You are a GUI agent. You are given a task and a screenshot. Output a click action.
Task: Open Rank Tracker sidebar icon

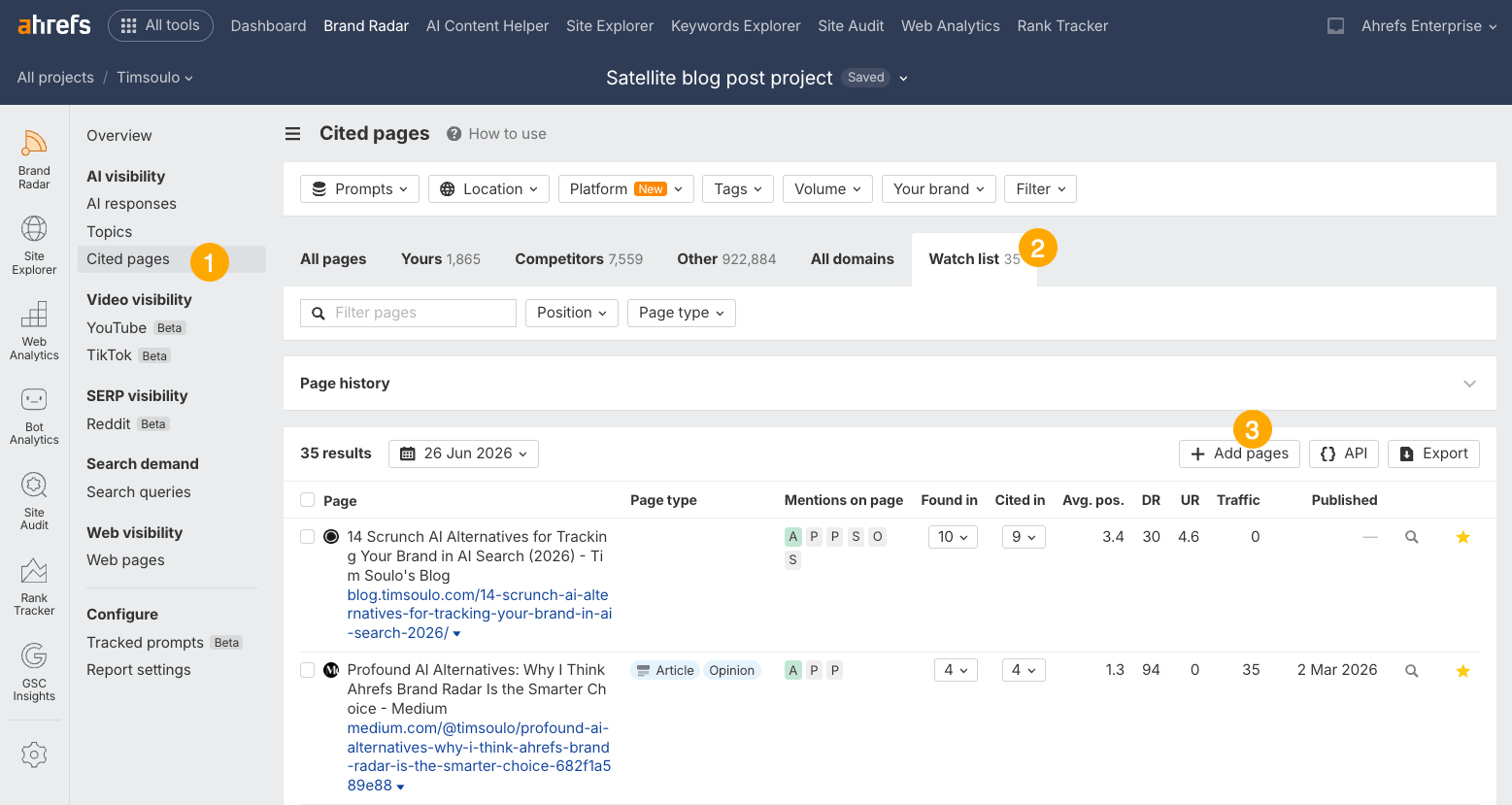pyautogui.click(x=34, y=587)
